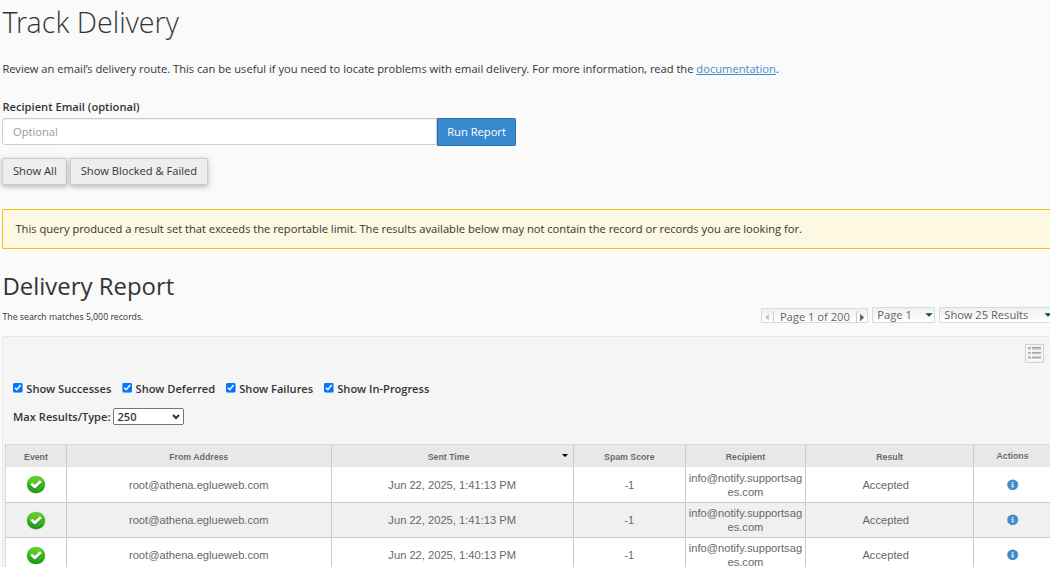The height and width of the screenshot is (567, 1050).
Task: Click info icon for first delivery row
Action: [x=1012, y=485]
